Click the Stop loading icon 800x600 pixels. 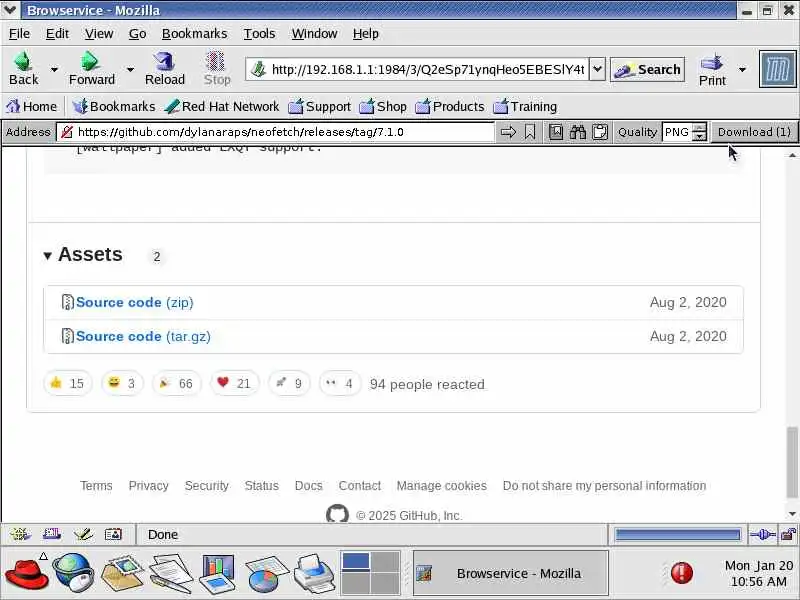tap(216, 62)
